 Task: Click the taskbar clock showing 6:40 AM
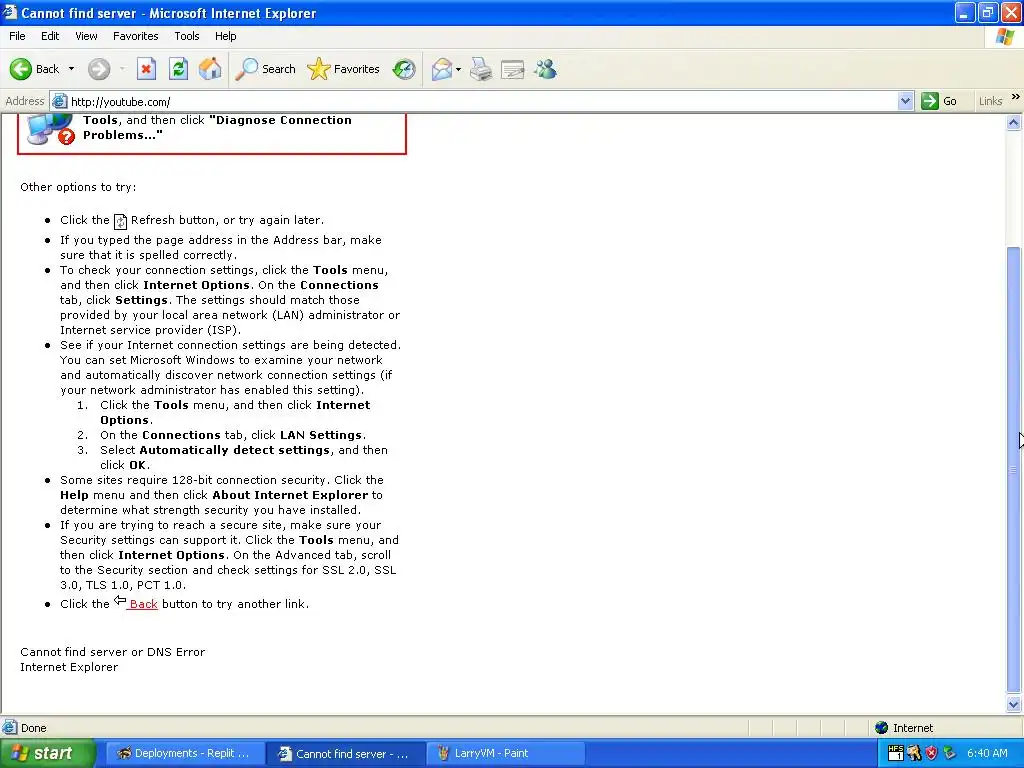click(987, 753)
